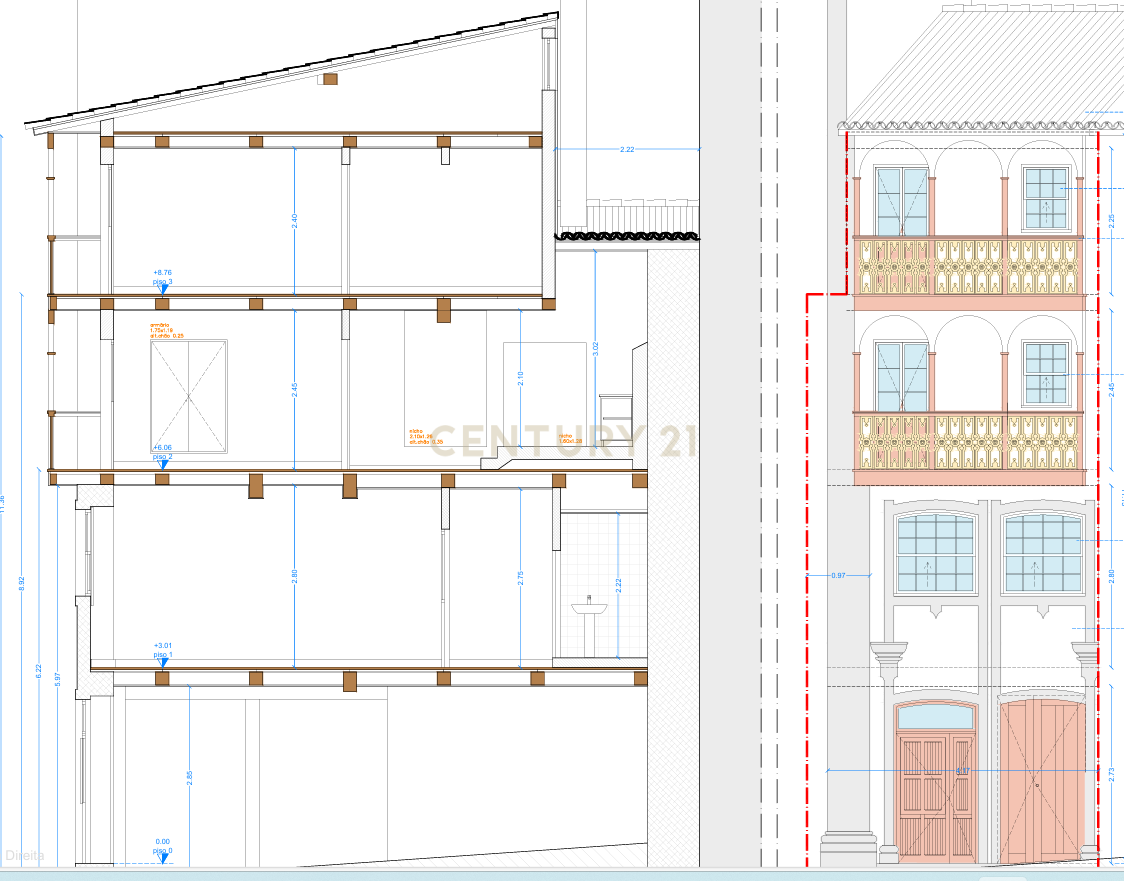Click the piso 1 elevation marker
1124x881 pixels.
pos(163,662)
